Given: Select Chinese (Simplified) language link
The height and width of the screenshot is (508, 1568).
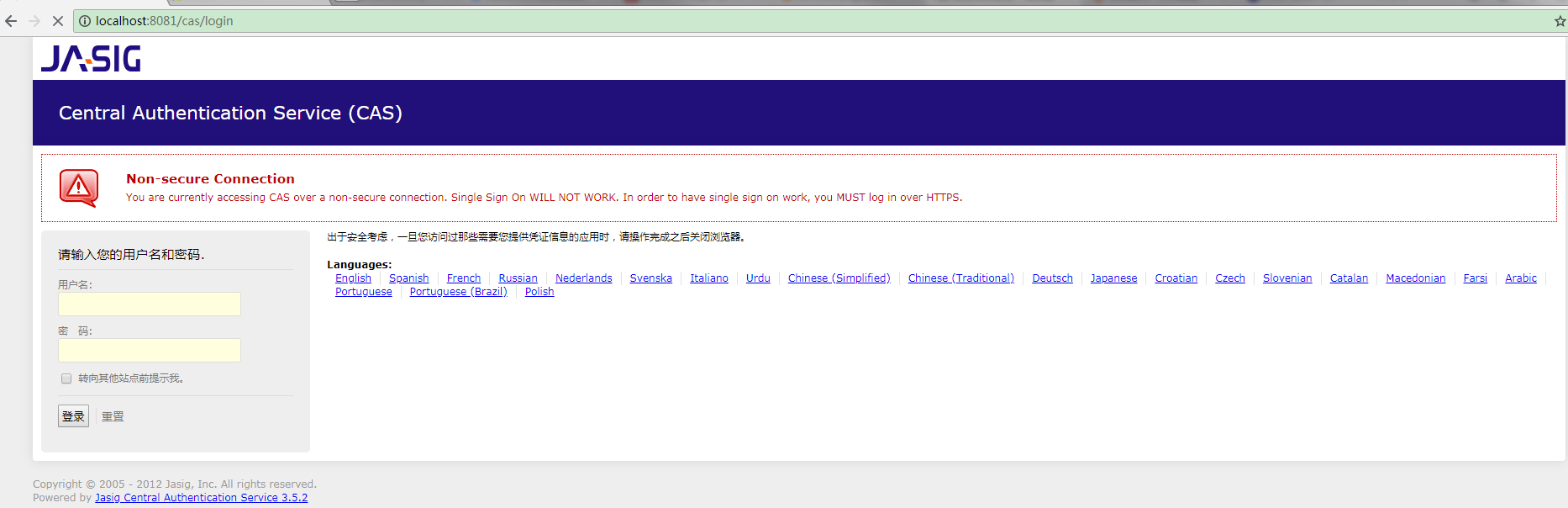Looking at the screenshot, I should pos(839,278).
